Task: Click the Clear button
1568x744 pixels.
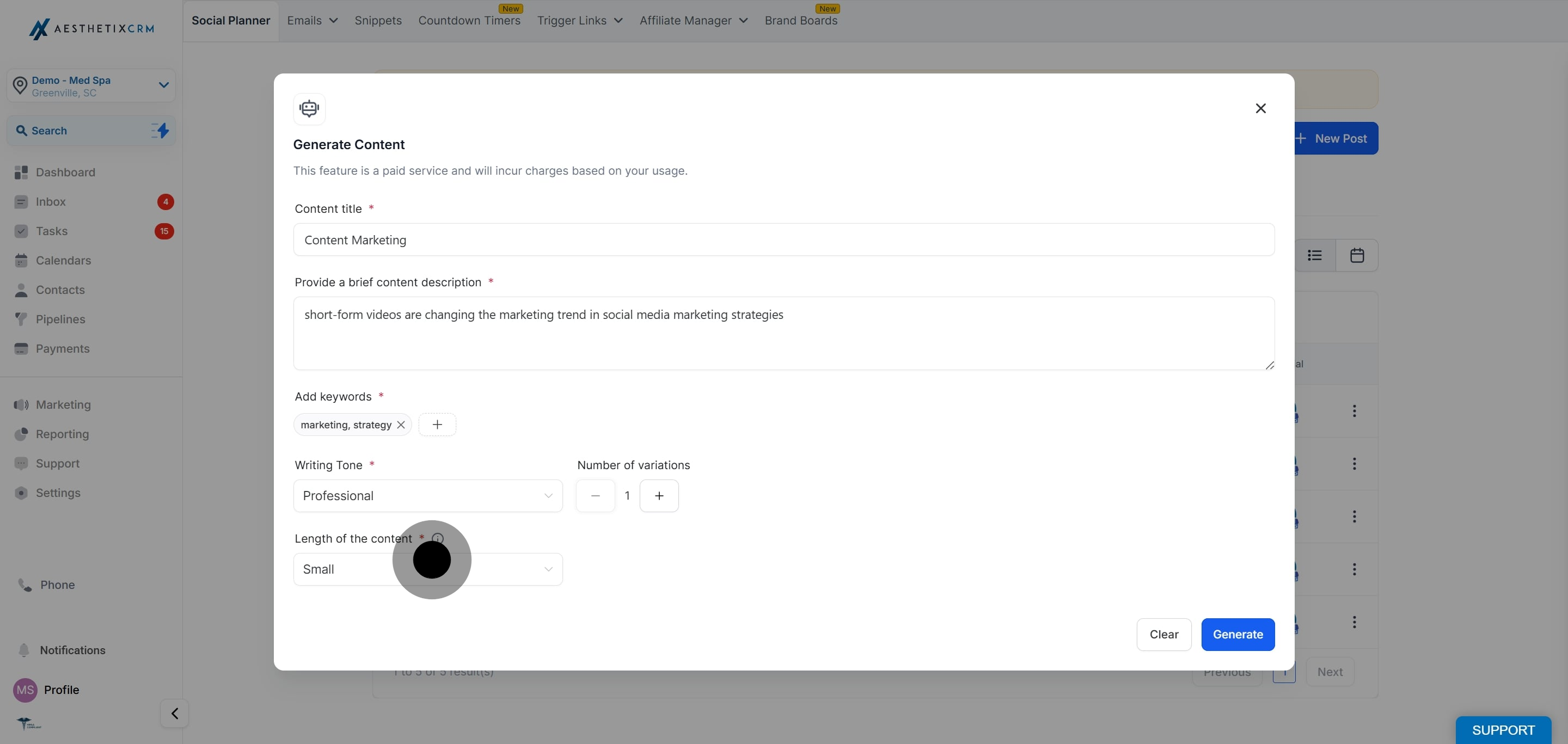Action: [x=1163, y=635]
